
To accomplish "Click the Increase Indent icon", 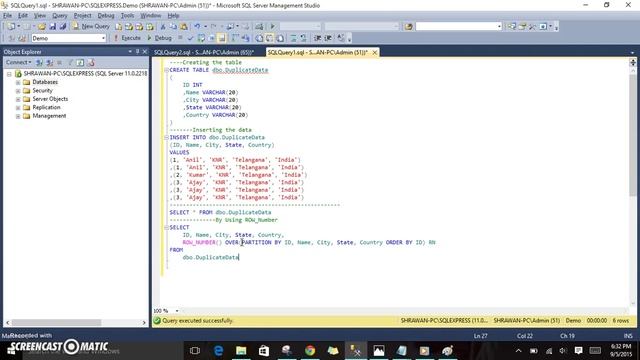I will click(x=328, y=38).
